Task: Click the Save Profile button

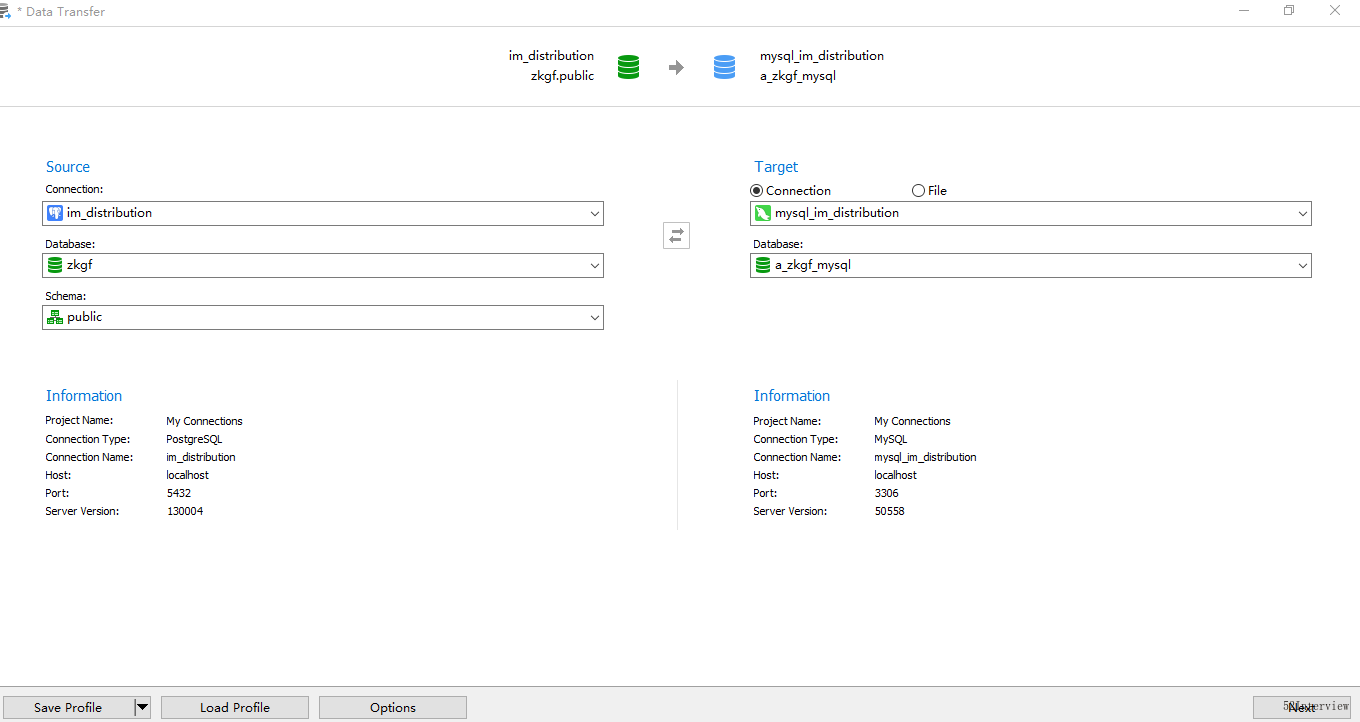Action: point(68,707)
